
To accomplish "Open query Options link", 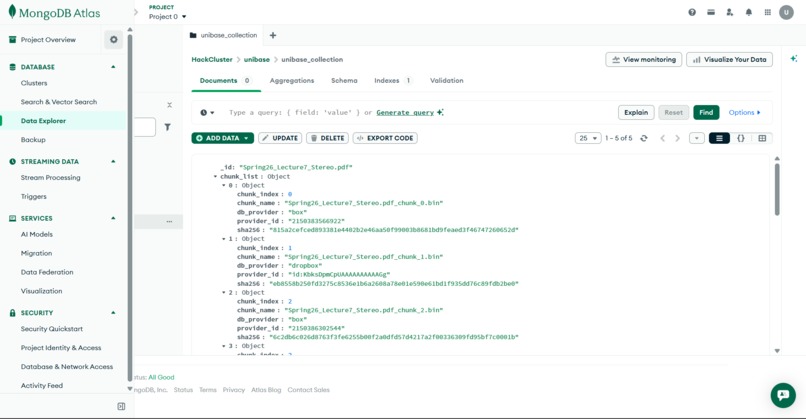I will pyautogui.click(x=744, y=113).
